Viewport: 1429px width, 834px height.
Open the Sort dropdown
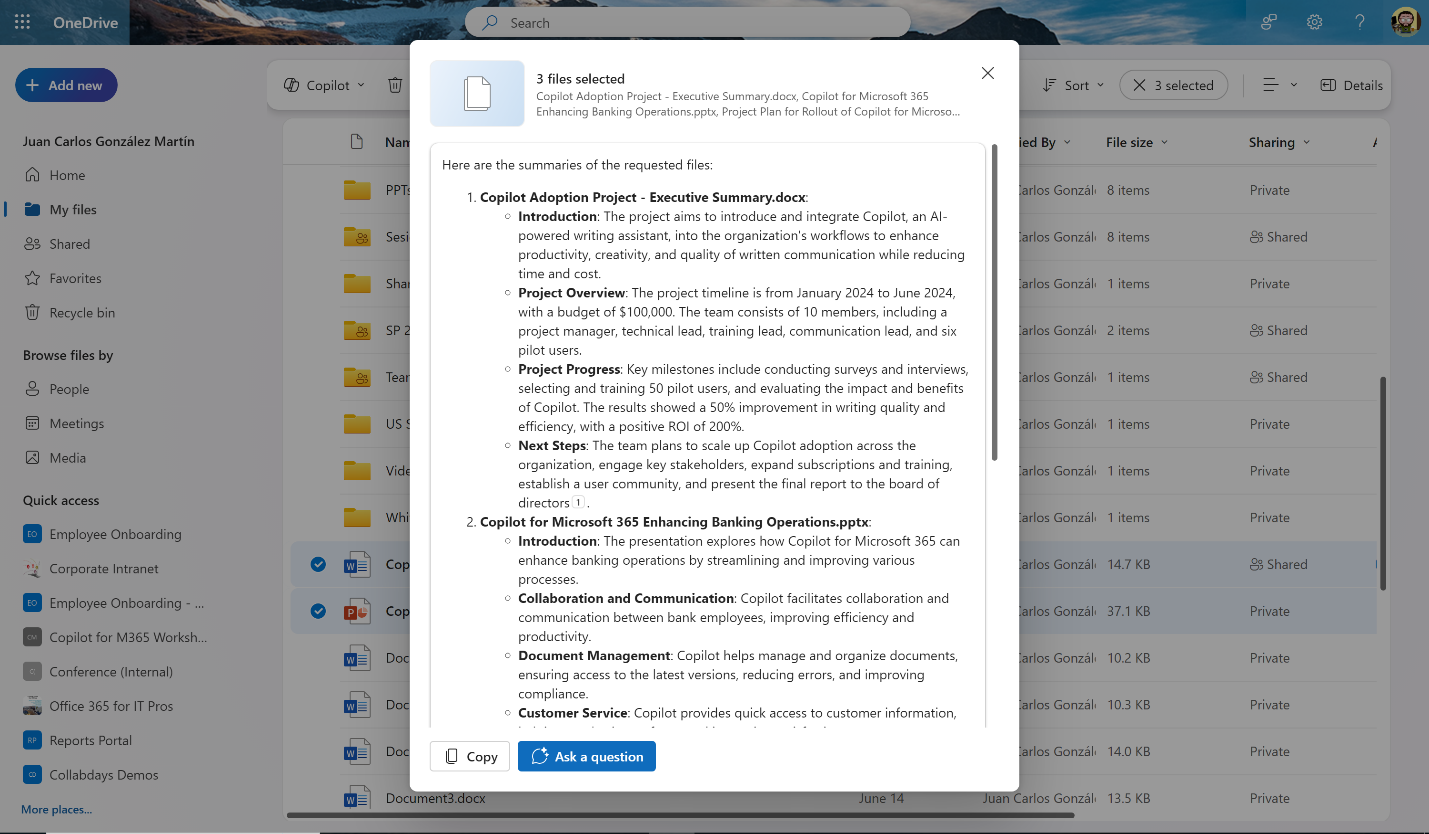click(x=1072, y=85)
